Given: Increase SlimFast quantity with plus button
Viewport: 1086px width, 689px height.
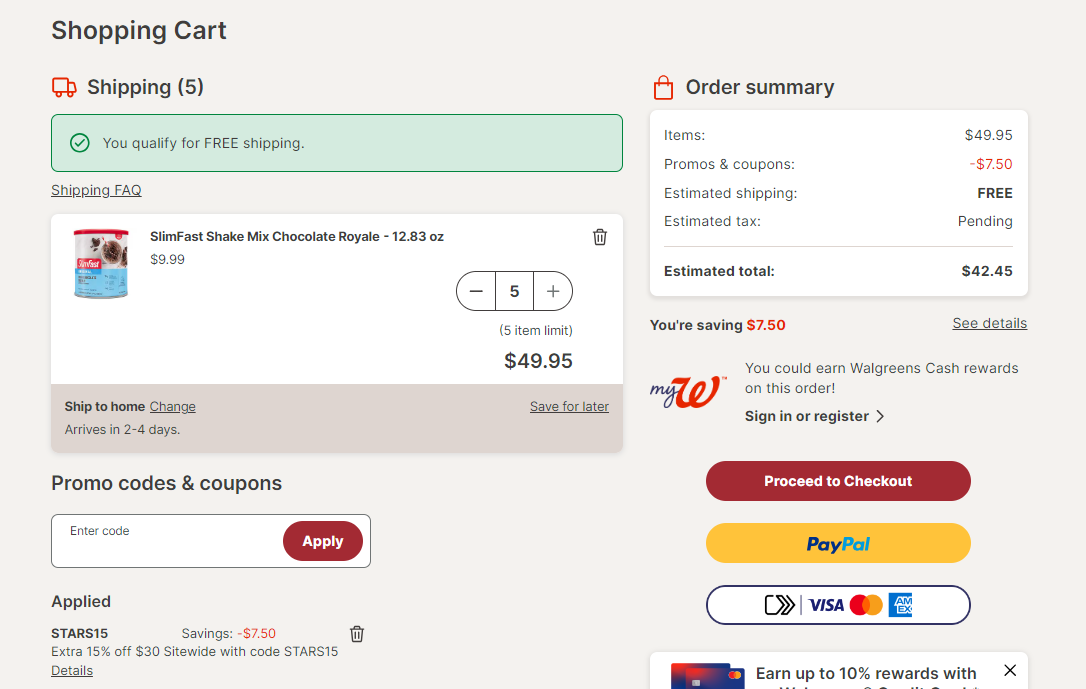Looking at the screenshot, I should tap(553, 292).
